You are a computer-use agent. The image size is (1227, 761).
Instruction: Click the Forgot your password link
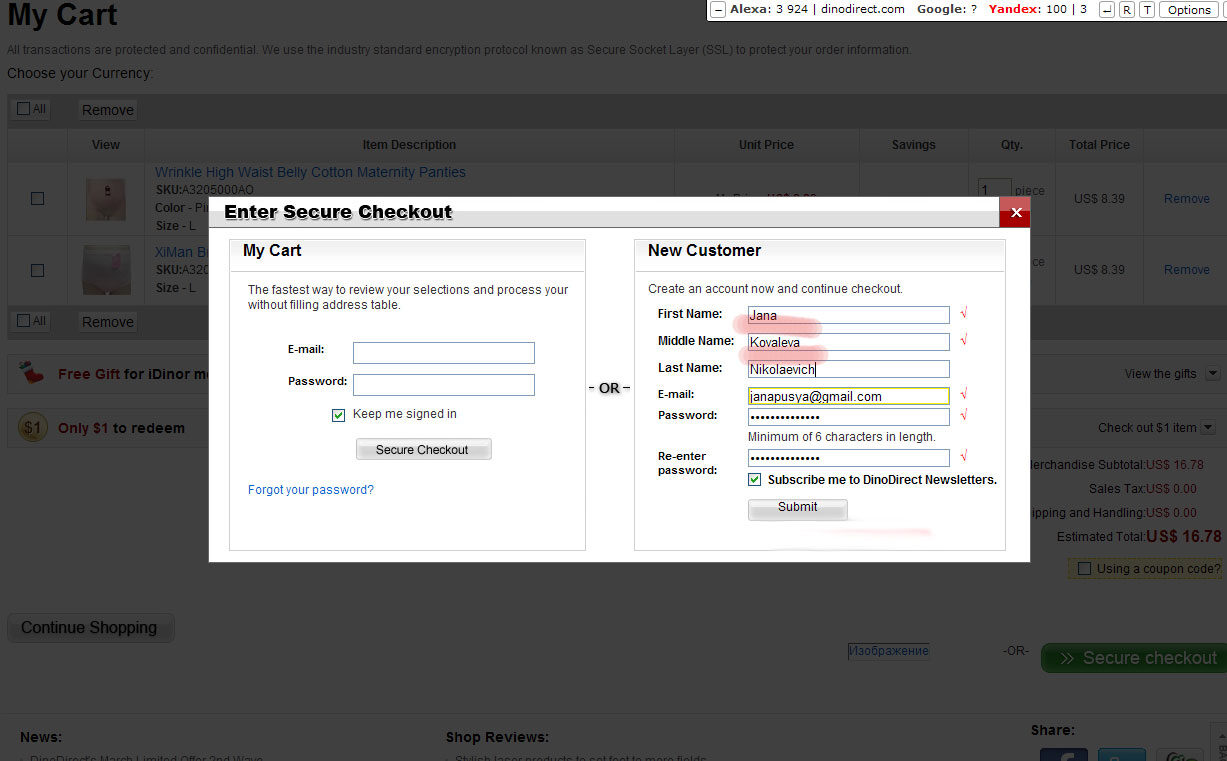click(310, 490)
